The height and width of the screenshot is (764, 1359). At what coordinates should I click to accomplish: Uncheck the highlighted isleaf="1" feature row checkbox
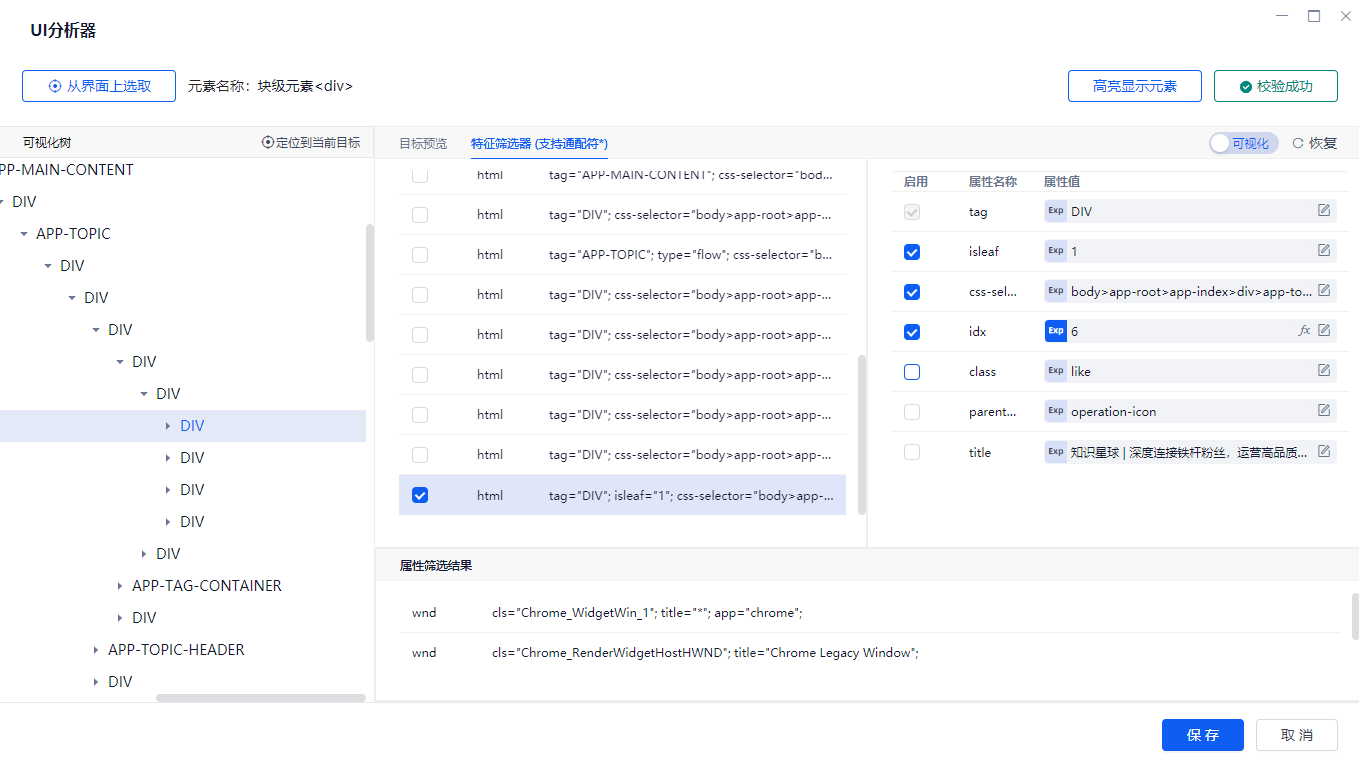coord(420,495)
